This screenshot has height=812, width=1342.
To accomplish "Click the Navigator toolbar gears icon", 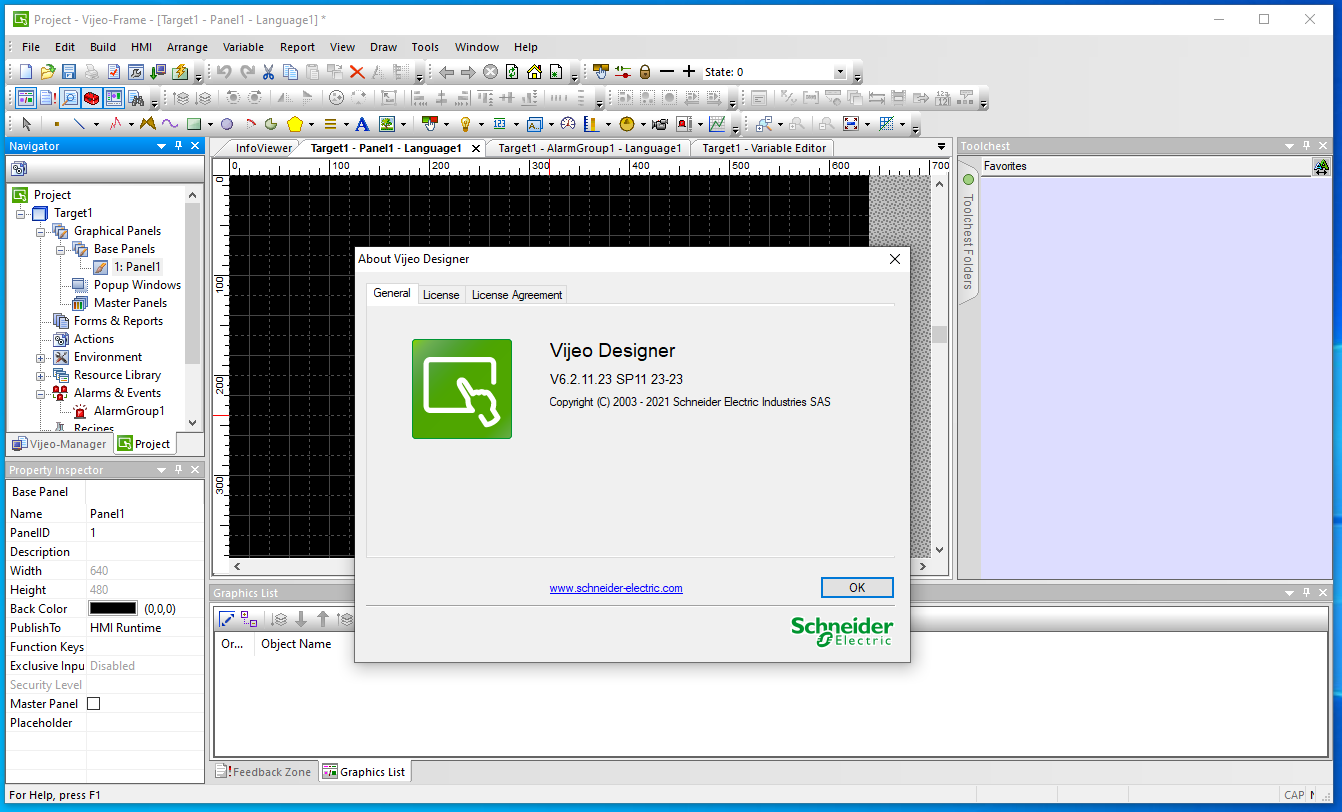I will click(x=19, y=168).
